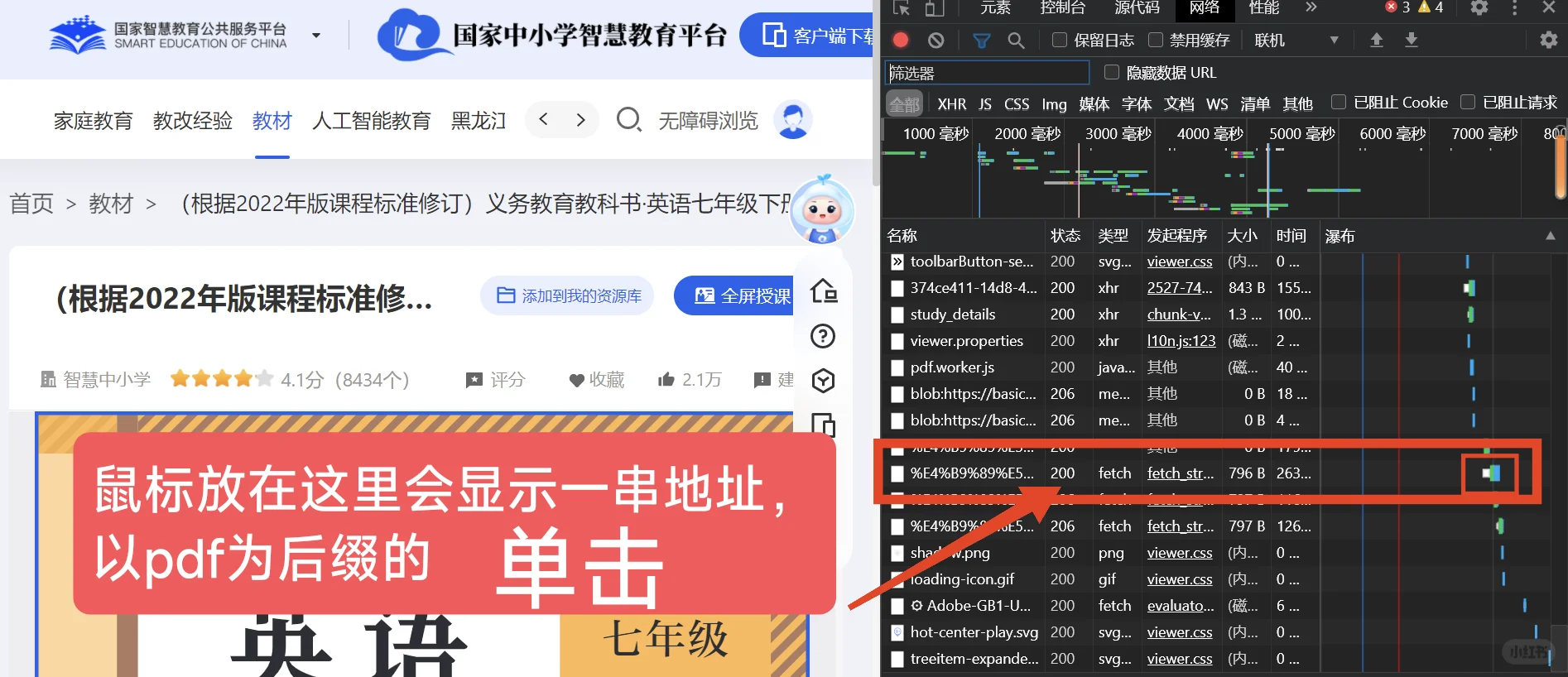Open site search magnifier icon
Screen dimensions: 1568x677
pyautogui.click(x=629, y=120)
